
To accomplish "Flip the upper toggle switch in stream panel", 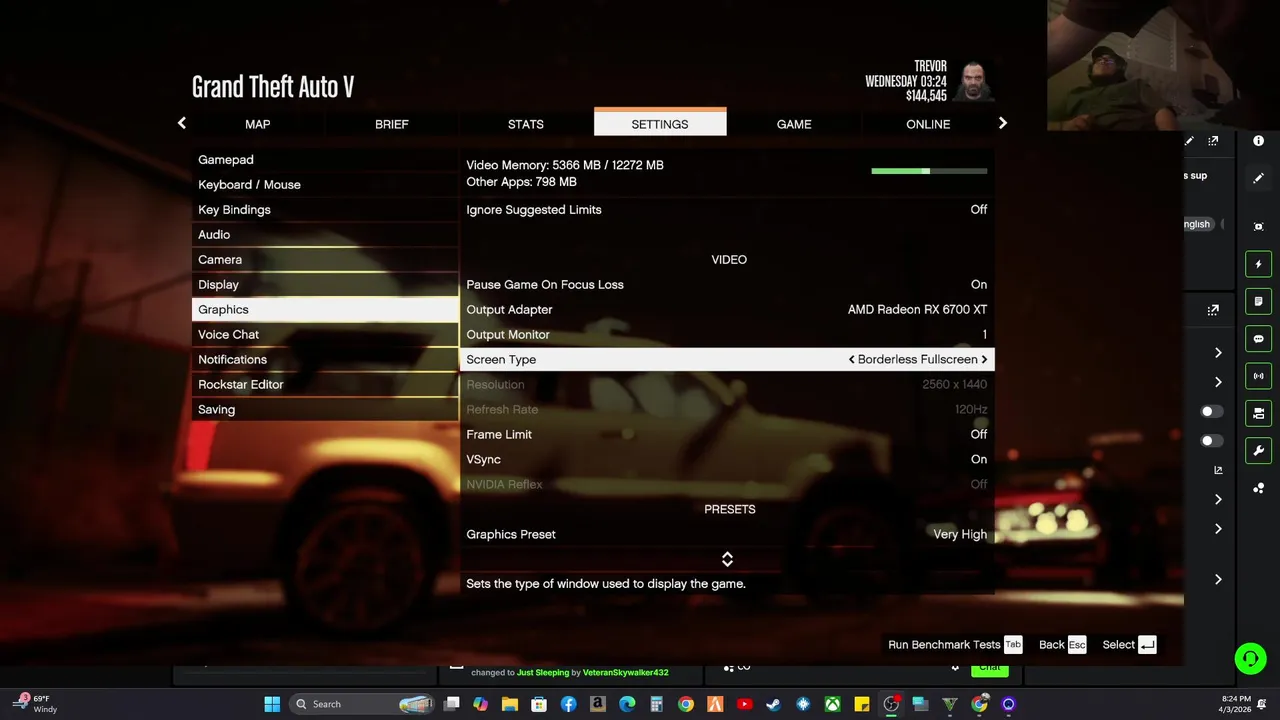I will pos(1210,411).
